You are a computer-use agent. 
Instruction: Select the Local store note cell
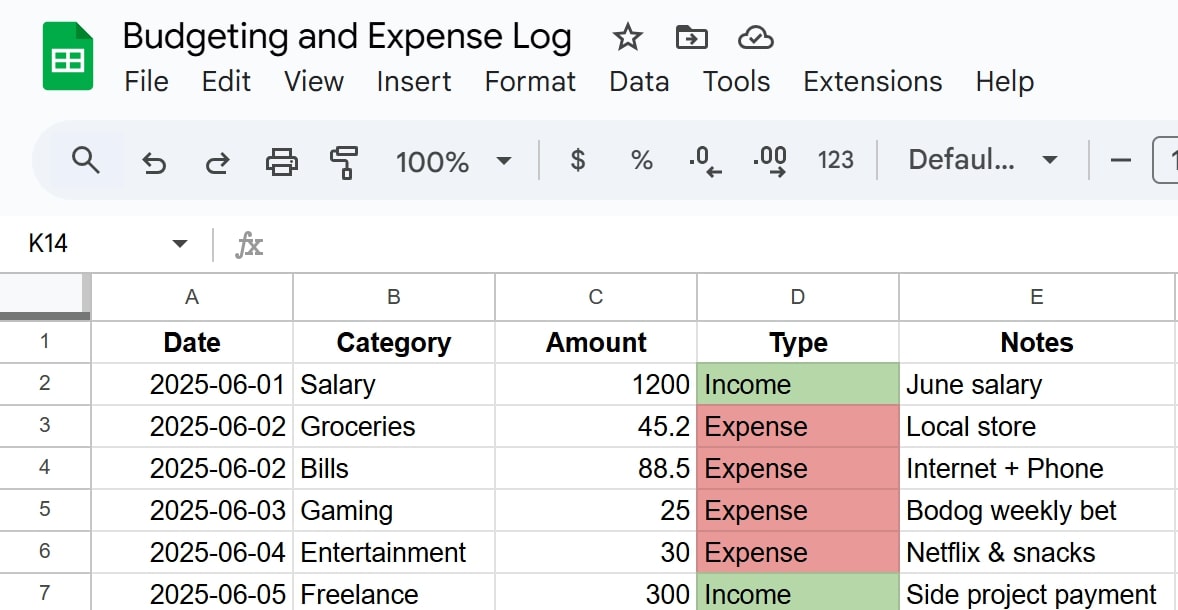(1037, 427)
